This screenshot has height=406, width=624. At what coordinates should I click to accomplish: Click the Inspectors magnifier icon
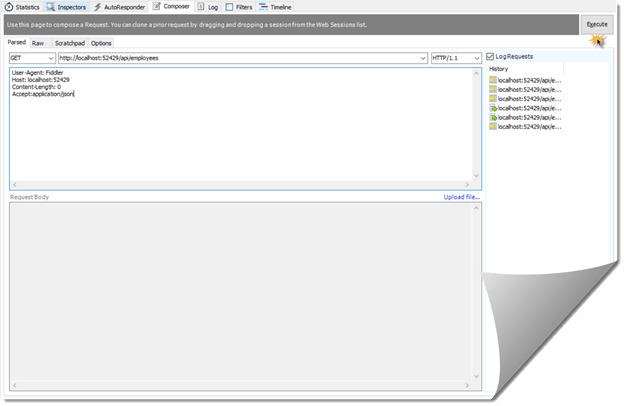pyautogui.click(x=51, y=7)
